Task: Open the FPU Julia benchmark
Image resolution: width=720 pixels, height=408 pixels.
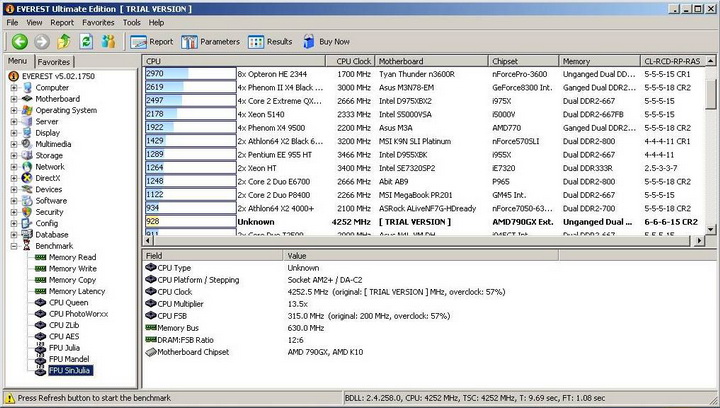Action: (64, 348)
